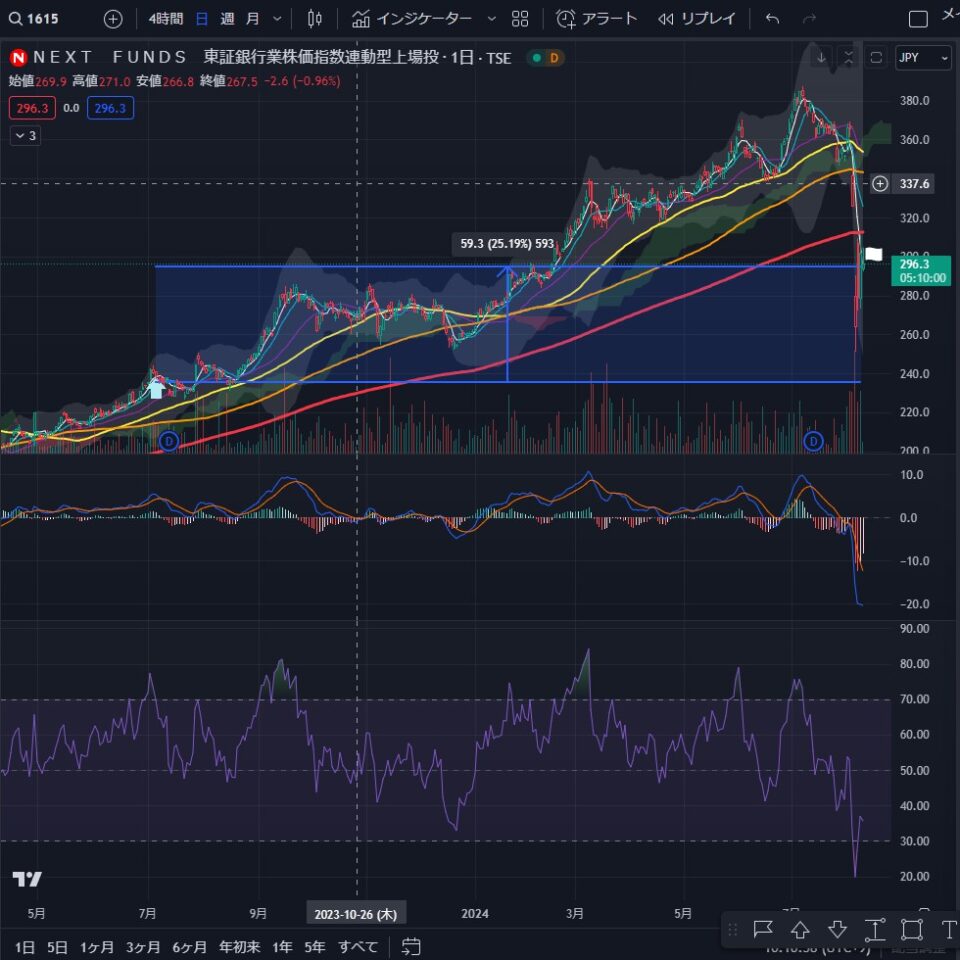Select the flag mark drawing tool
Image resolution: width=960 pixels, height=960 pixels.
click(763, 930)
